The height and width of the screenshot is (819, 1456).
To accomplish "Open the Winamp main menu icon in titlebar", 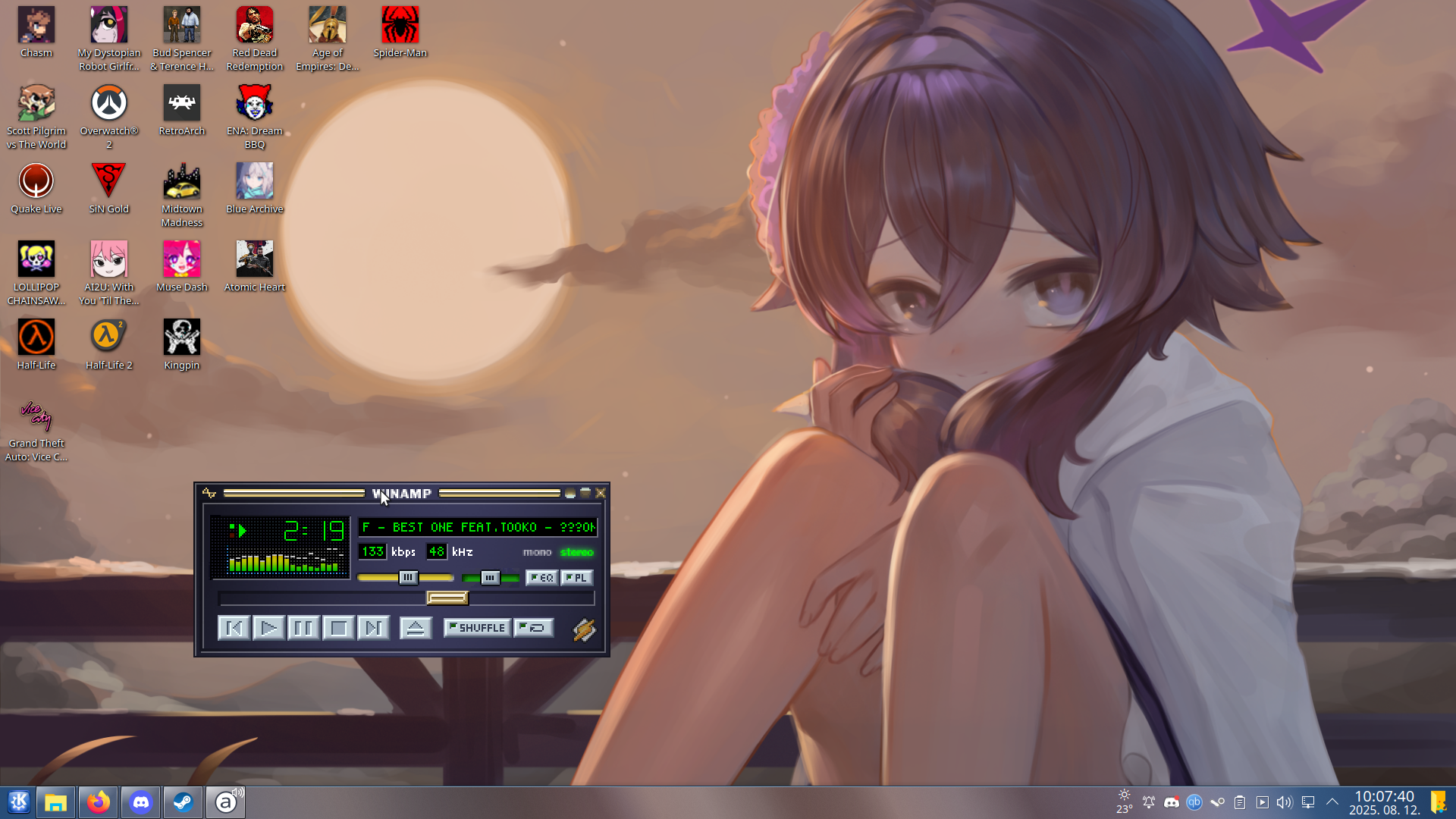I will (209, 493).
